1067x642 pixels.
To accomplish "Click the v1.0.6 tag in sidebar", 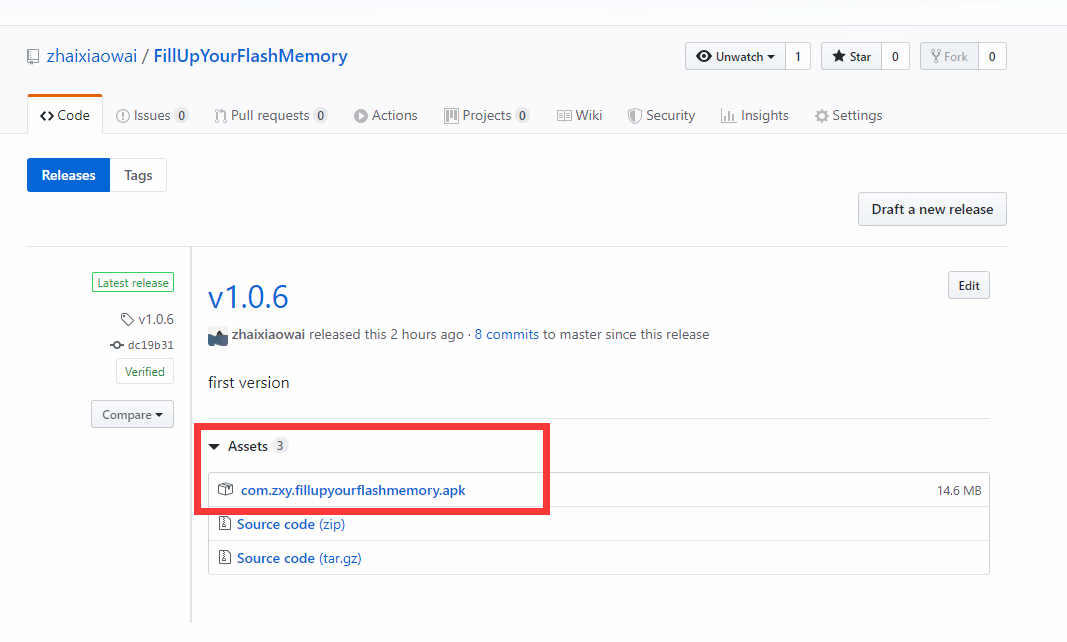I will [x=156, y=319].
